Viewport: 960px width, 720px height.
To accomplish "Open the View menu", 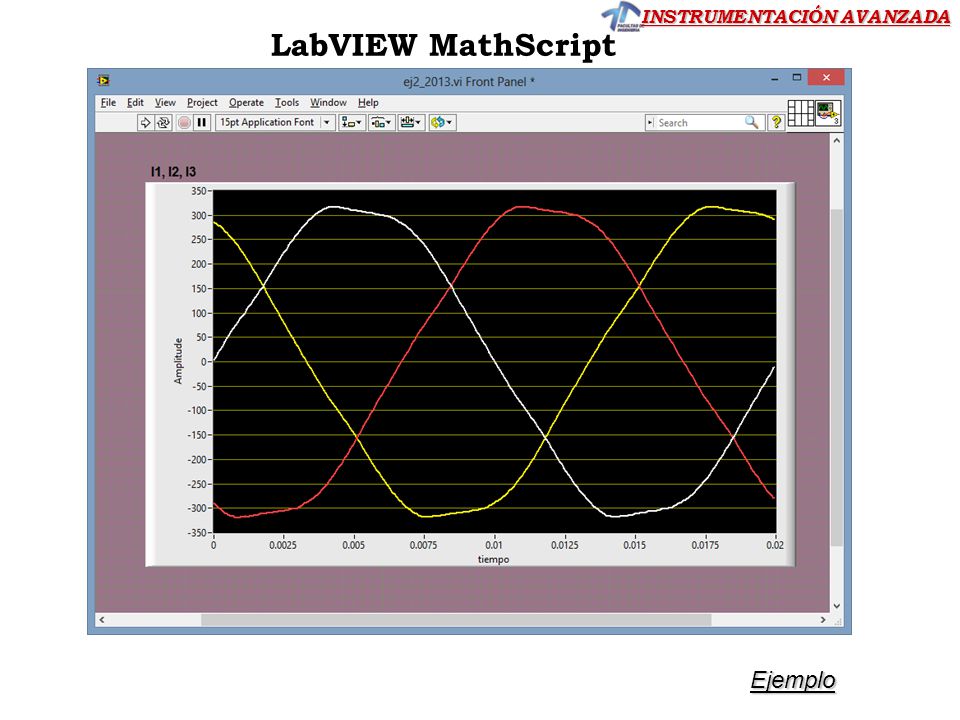I will pyautogui.click(x=165, y=102).
